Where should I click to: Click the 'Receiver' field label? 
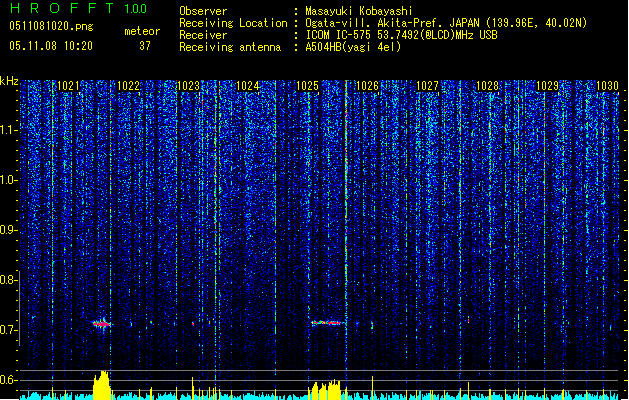(203, 35)
